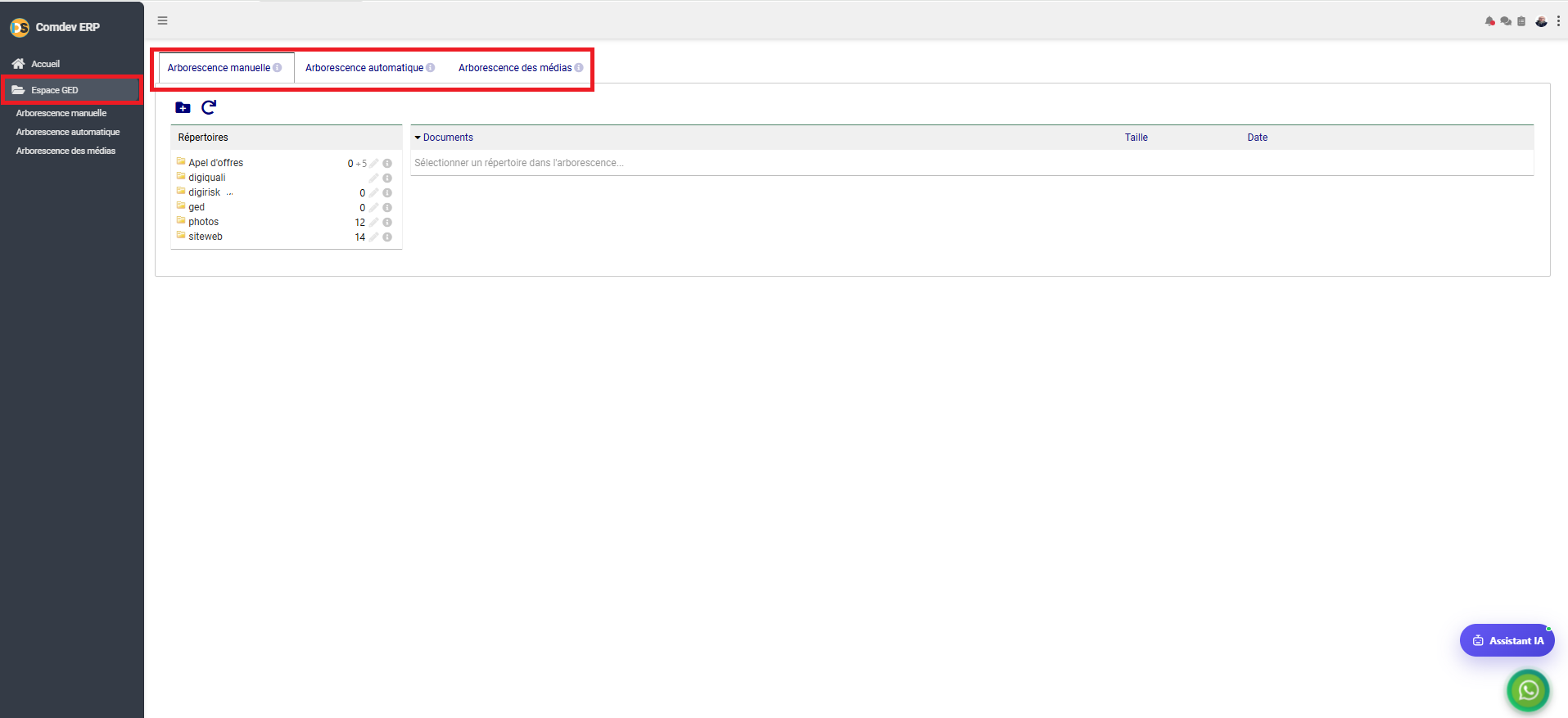Switch to Arborescence manuelle tab
This screenshot has width=1568, height=718.
point(219,68)
